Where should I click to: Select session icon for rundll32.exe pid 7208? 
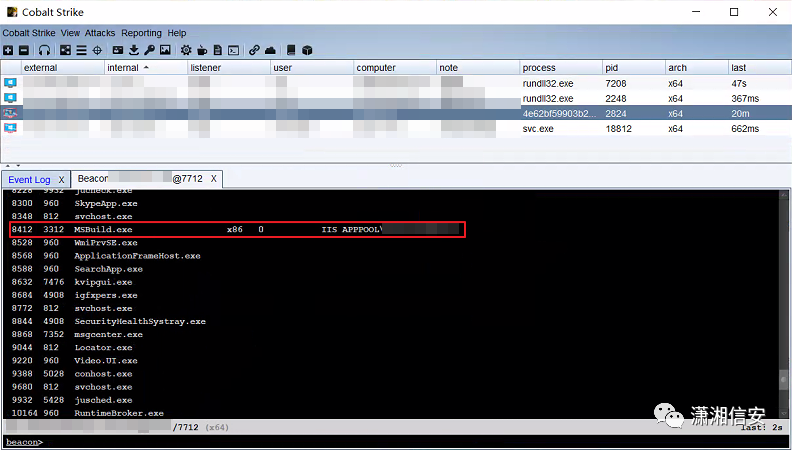pos(10,83)
